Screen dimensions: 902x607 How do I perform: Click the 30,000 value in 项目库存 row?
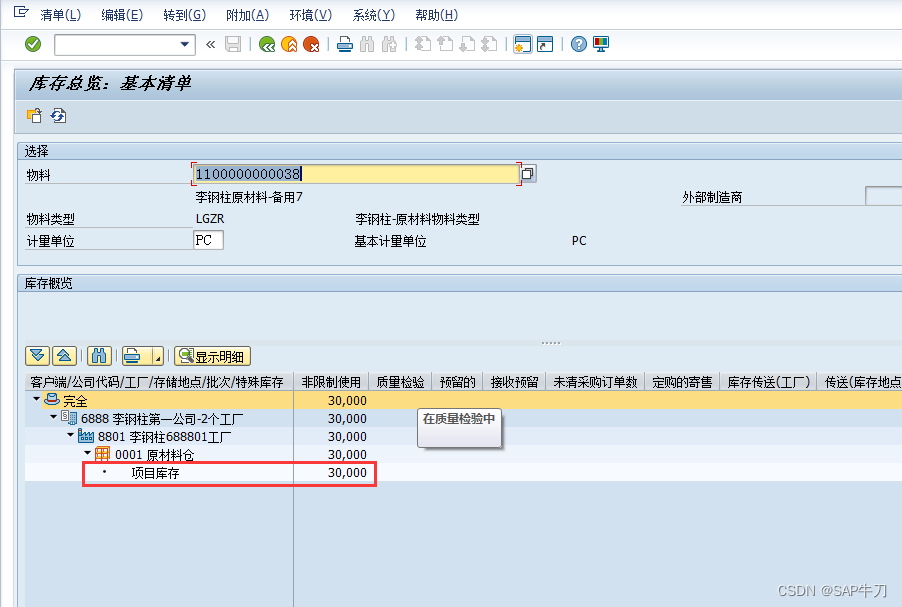(347, 472)
